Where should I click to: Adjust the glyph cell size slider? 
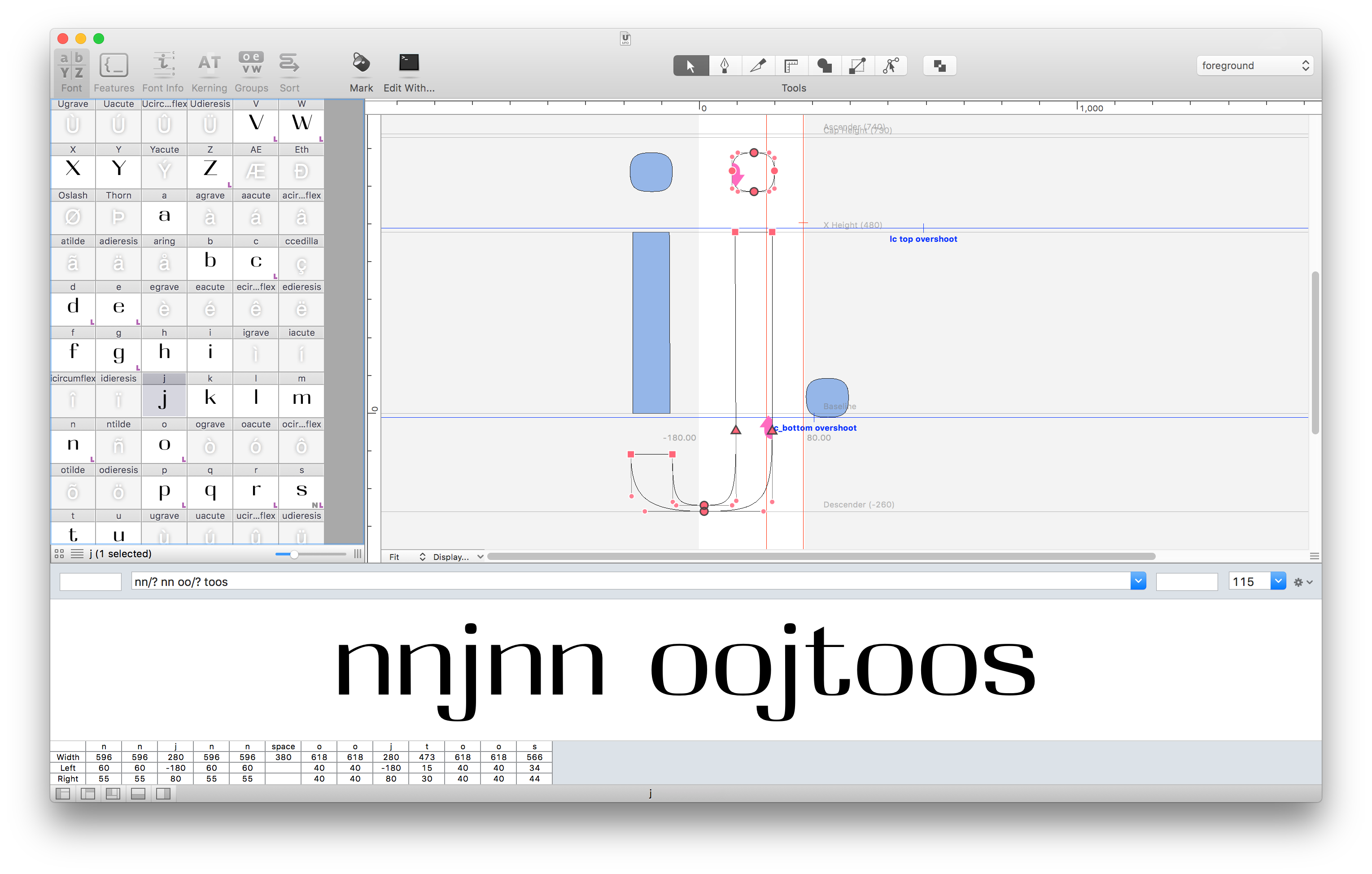coord(294,554)
